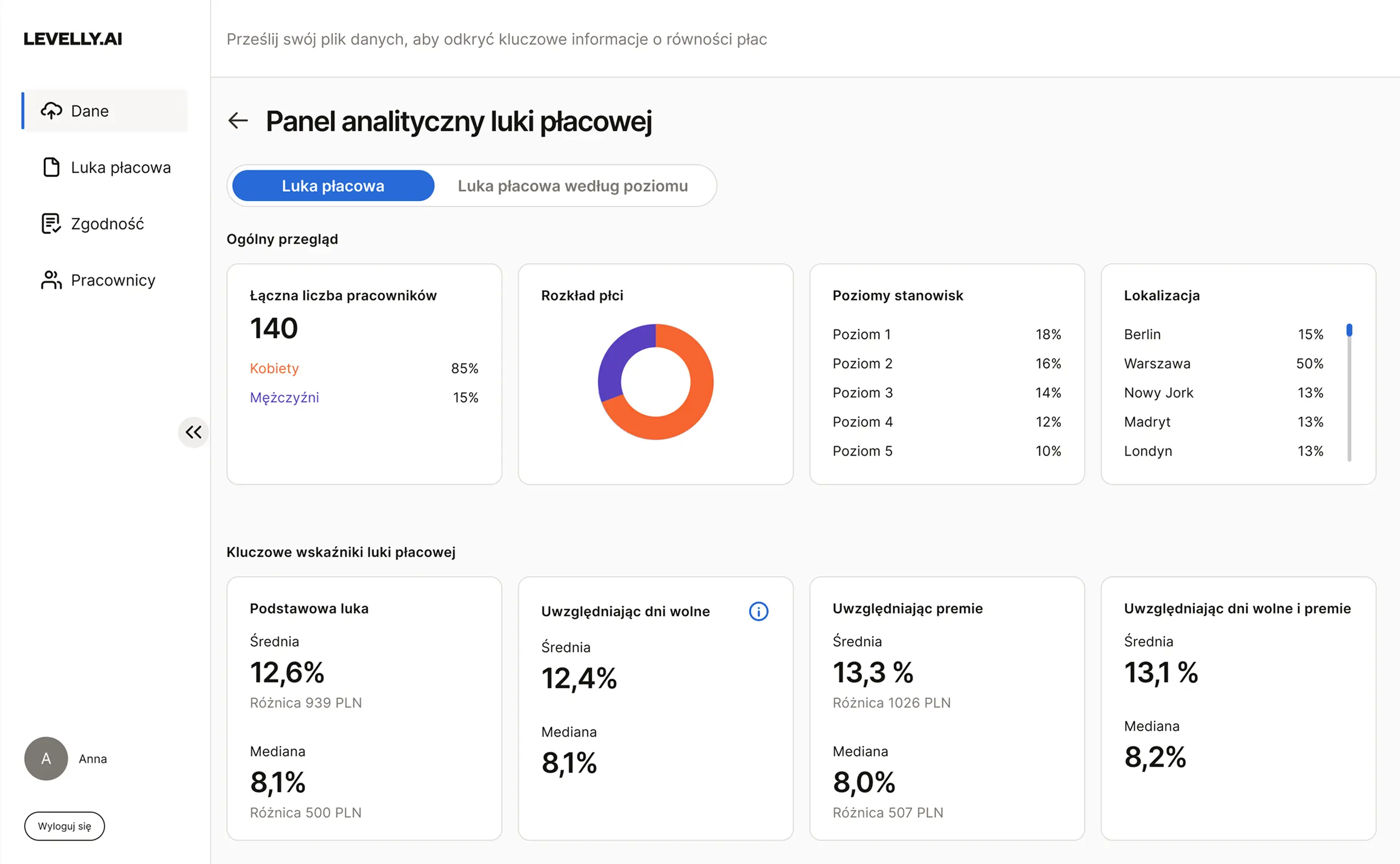Viewport: 1400px width, 864px height.
Task: Click the Poziom 3 row
Action: [x=947, y=393]
